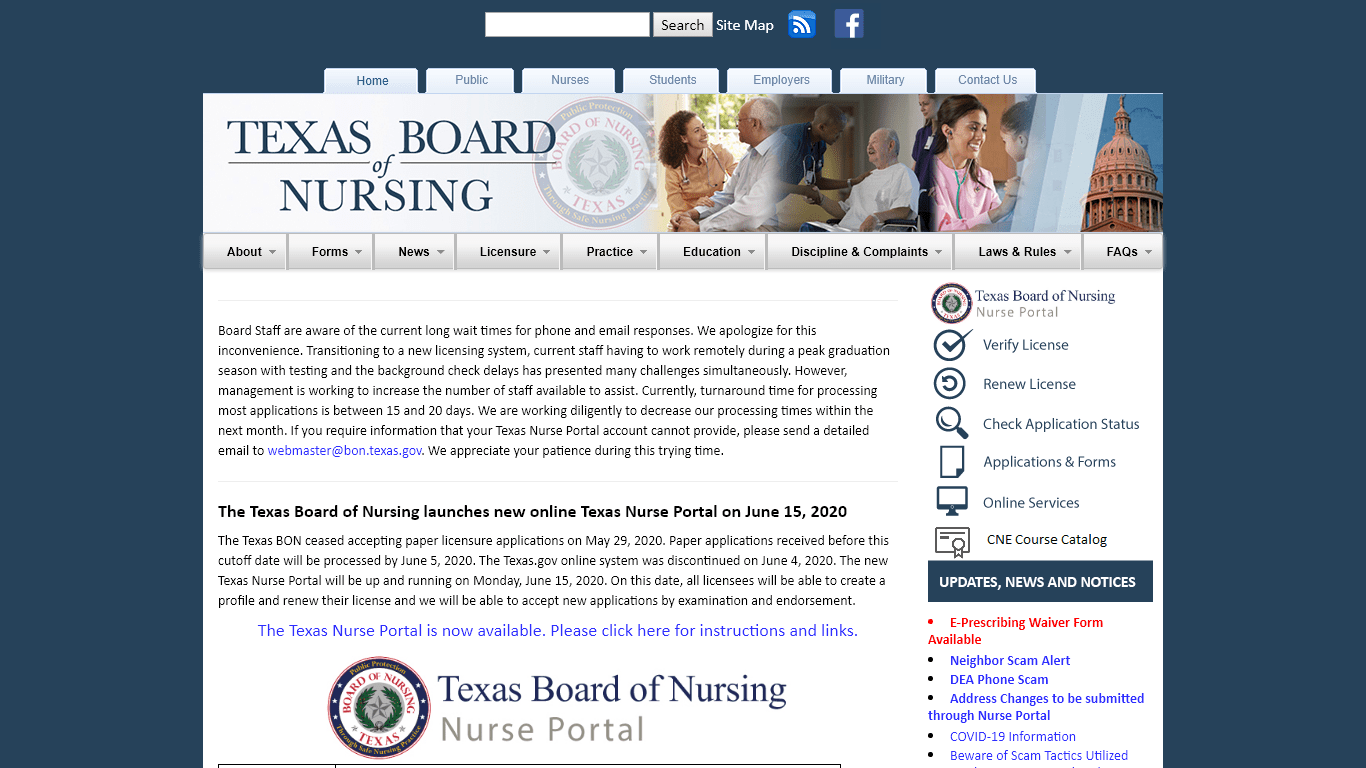1366x768 pixels.
Task: Expand the FAQs menu
Action: 1123,252
